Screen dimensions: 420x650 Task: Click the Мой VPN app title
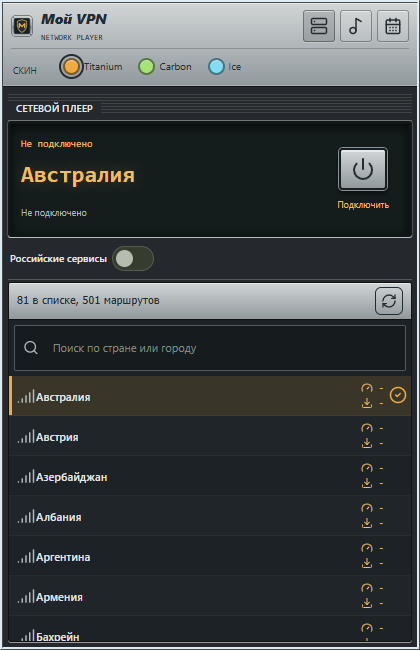pos(74,19)
